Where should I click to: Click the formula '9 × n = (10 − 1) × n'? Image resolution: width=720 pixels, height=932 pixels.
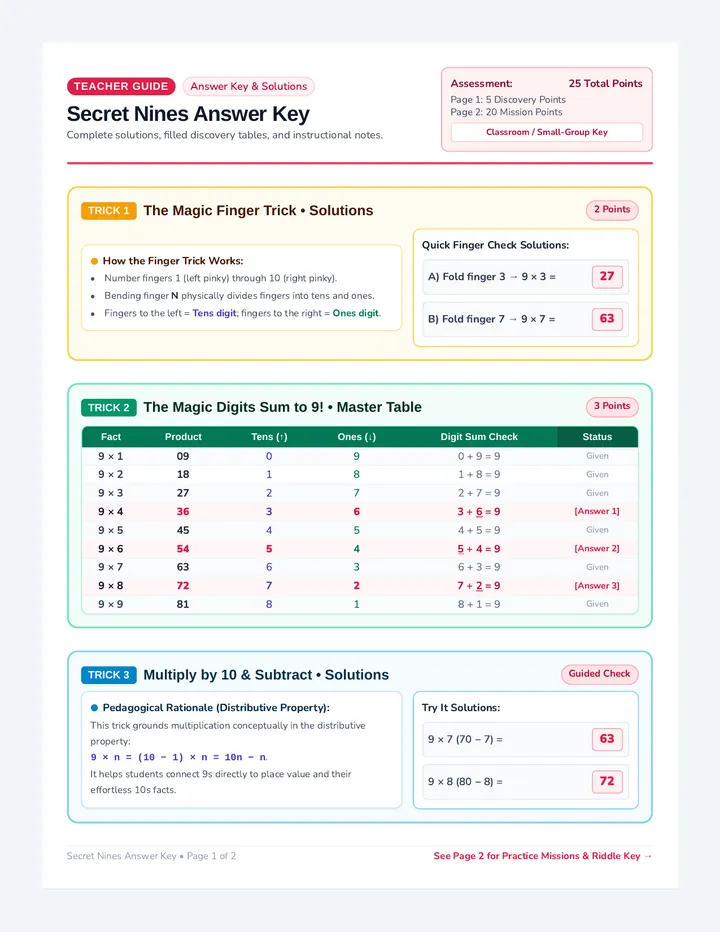(154, 757)
